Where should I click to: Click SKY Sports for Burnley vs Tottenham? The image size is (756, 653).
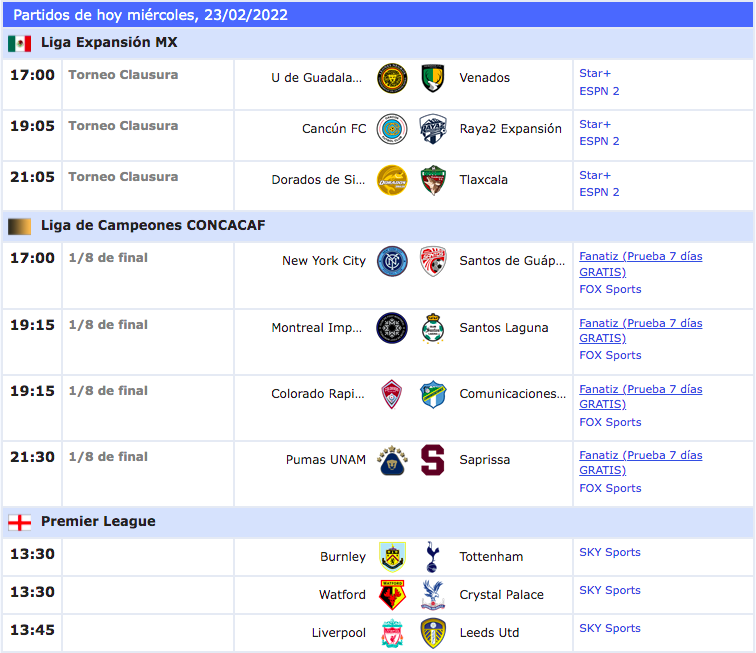609,552
